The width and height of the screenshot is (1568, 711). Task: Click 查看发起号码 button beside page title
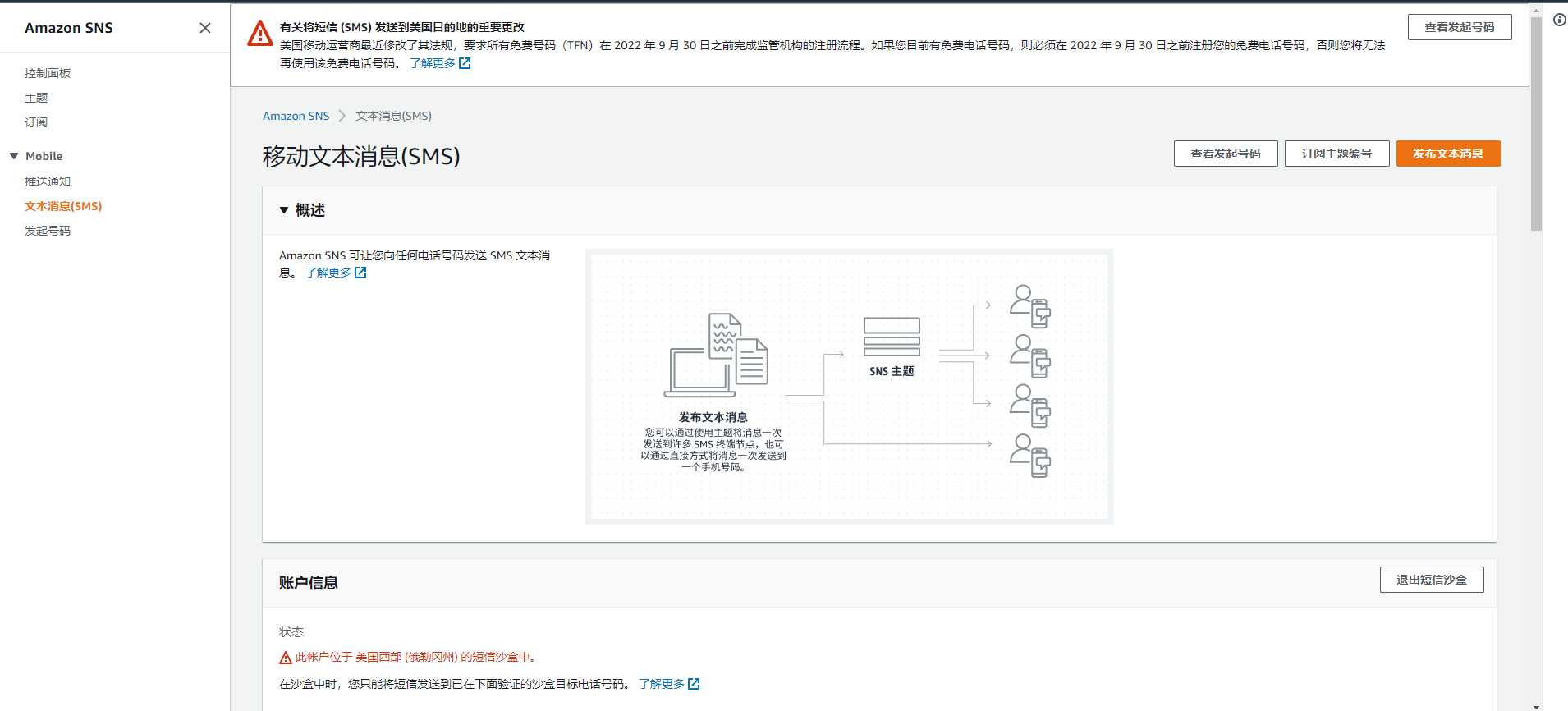1226,154
